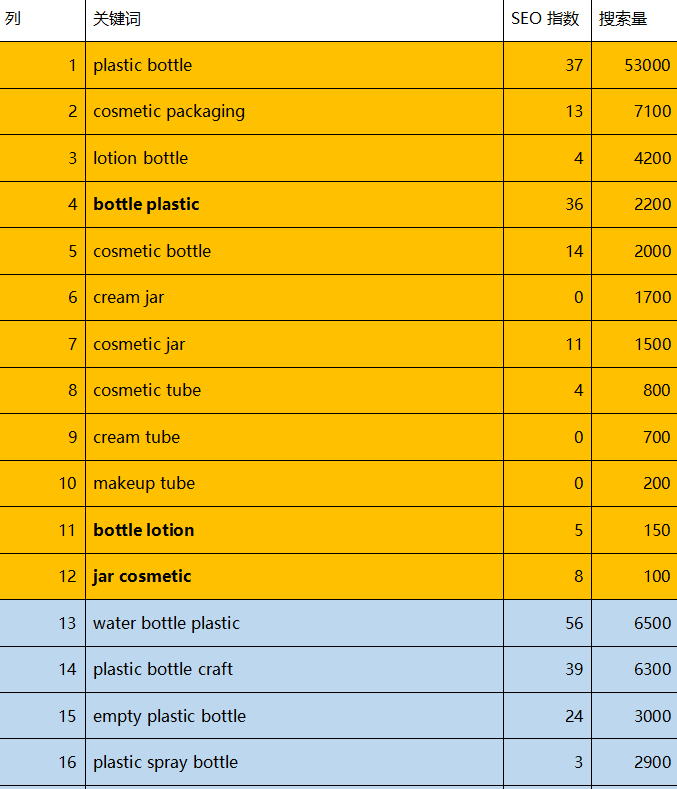Viewport: 677px width, 789px height.
Task: Select the 搜索量 column header
Action: (634, 20)
